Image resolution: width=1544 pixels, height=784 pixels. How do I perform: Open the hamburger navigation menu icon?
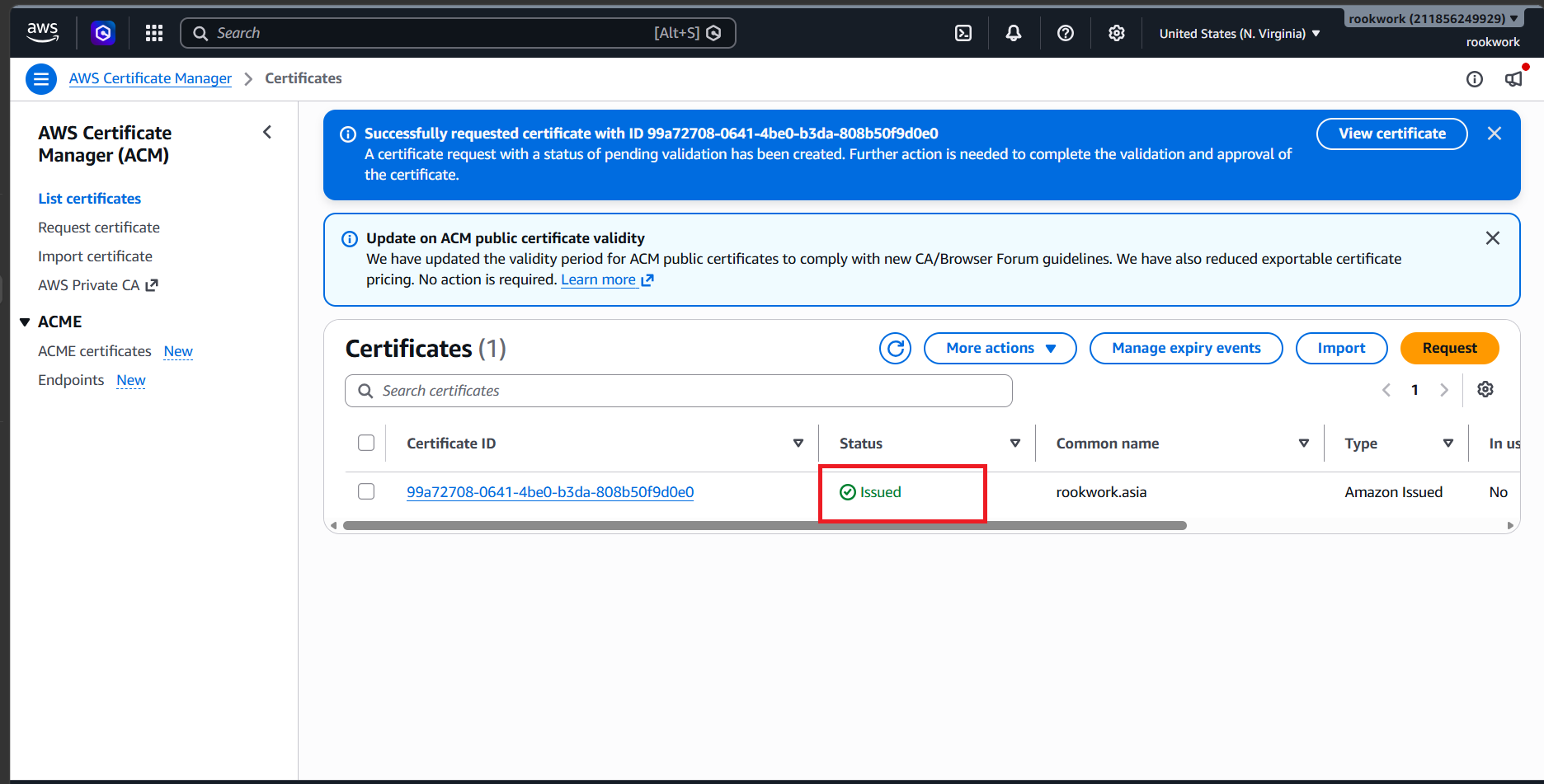(x=41, y=79)
